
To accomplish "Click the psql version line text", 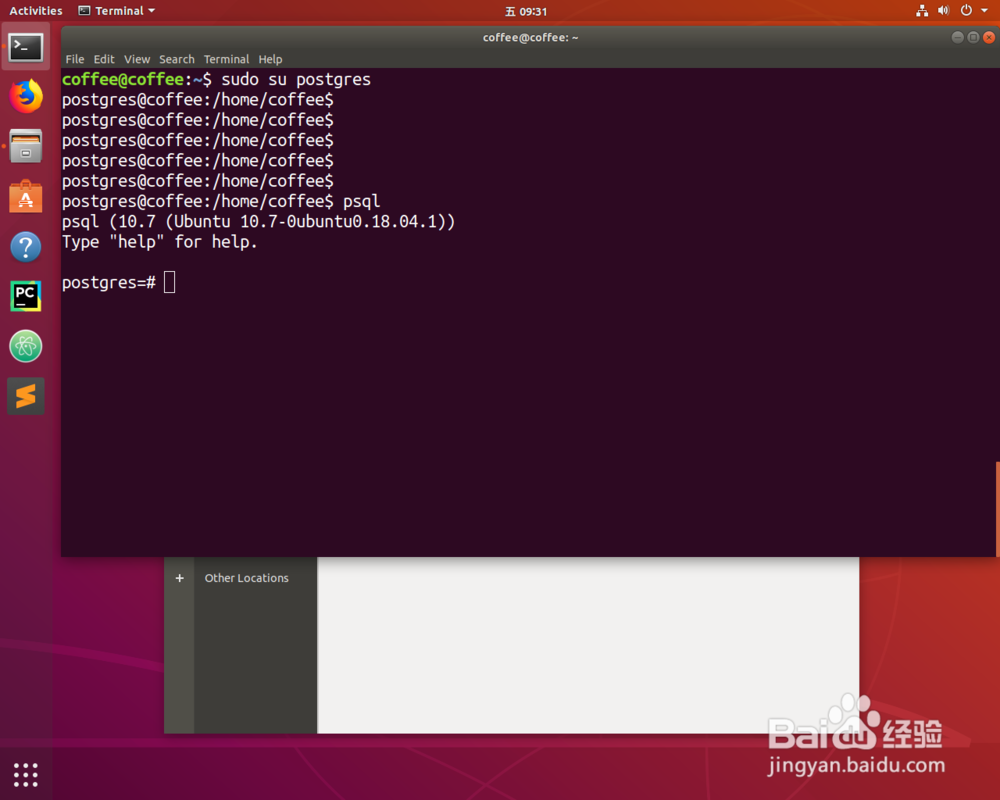I will click(258, 221).
